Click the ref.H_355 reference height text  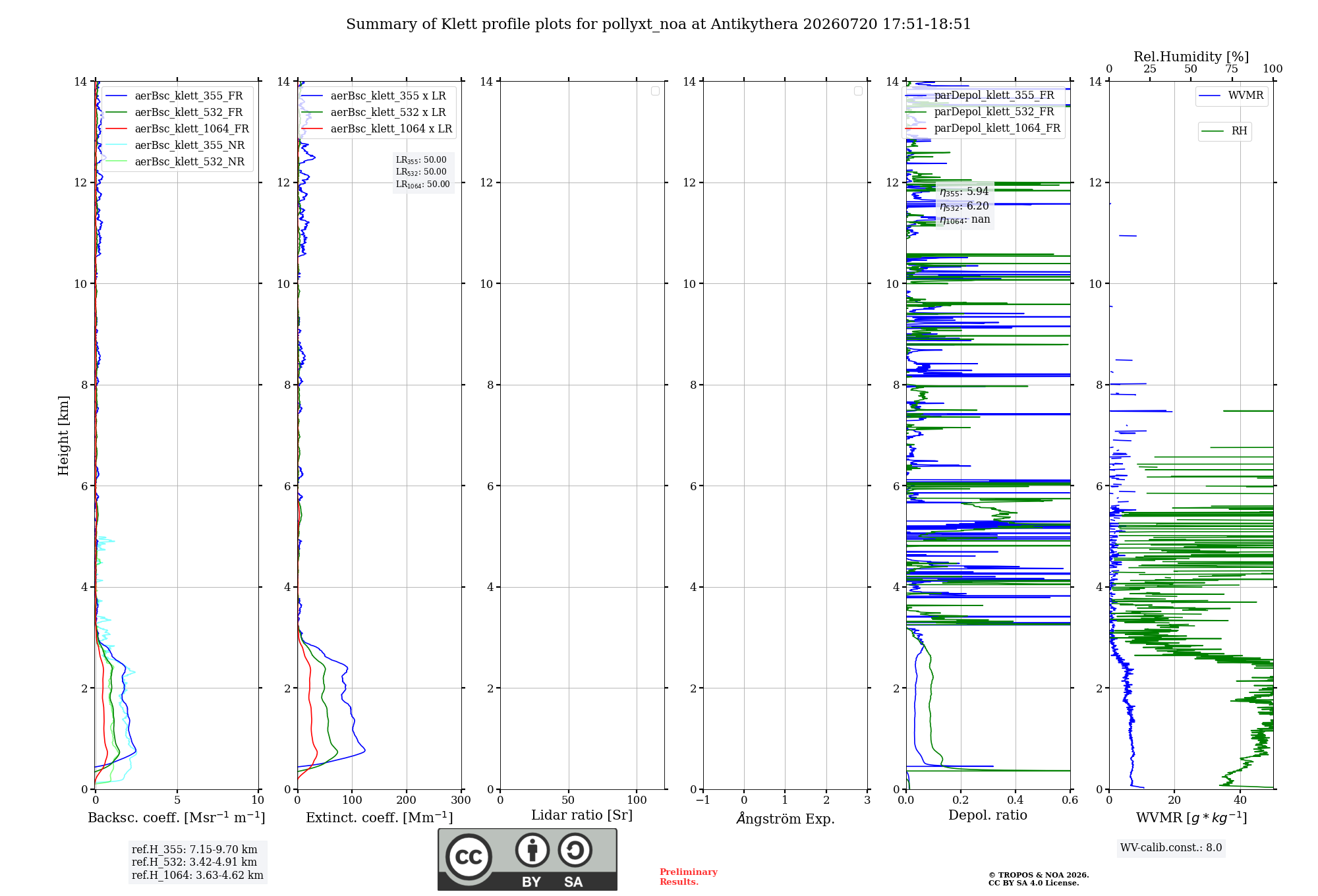(194, 849)
